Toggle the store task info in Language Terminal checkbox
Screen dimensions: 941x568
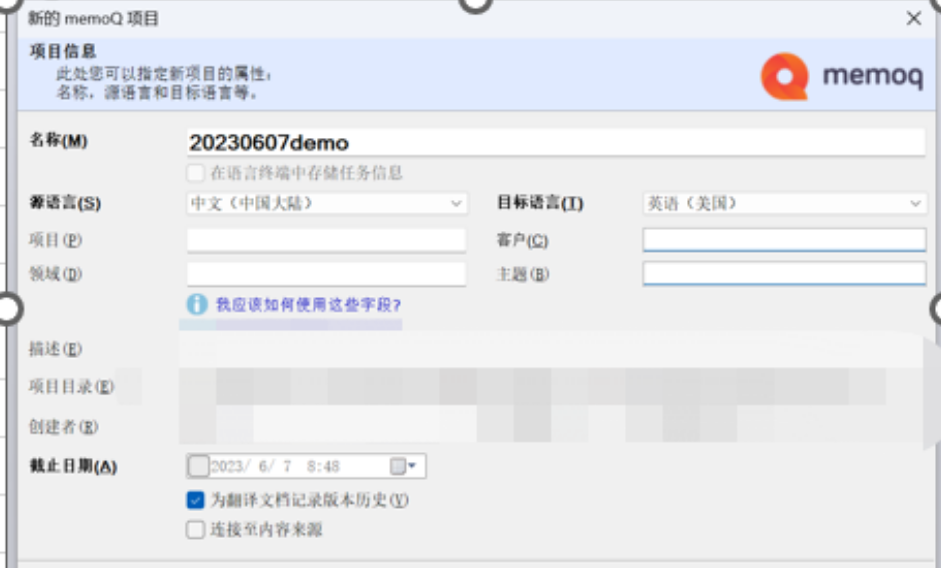(x=196, y=174)
